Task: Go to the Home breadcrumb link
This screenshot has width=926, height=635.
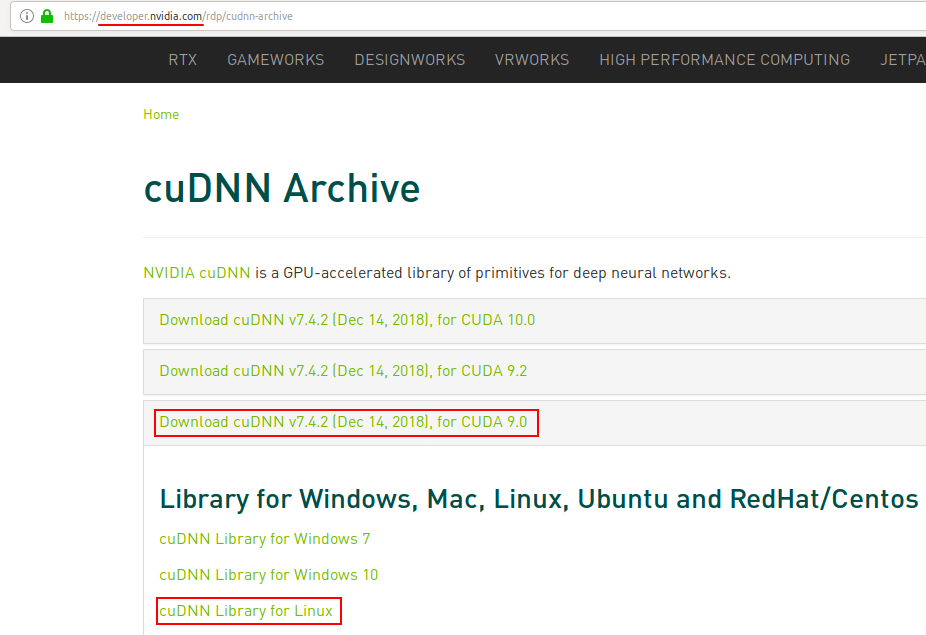Action: (161, 114)
